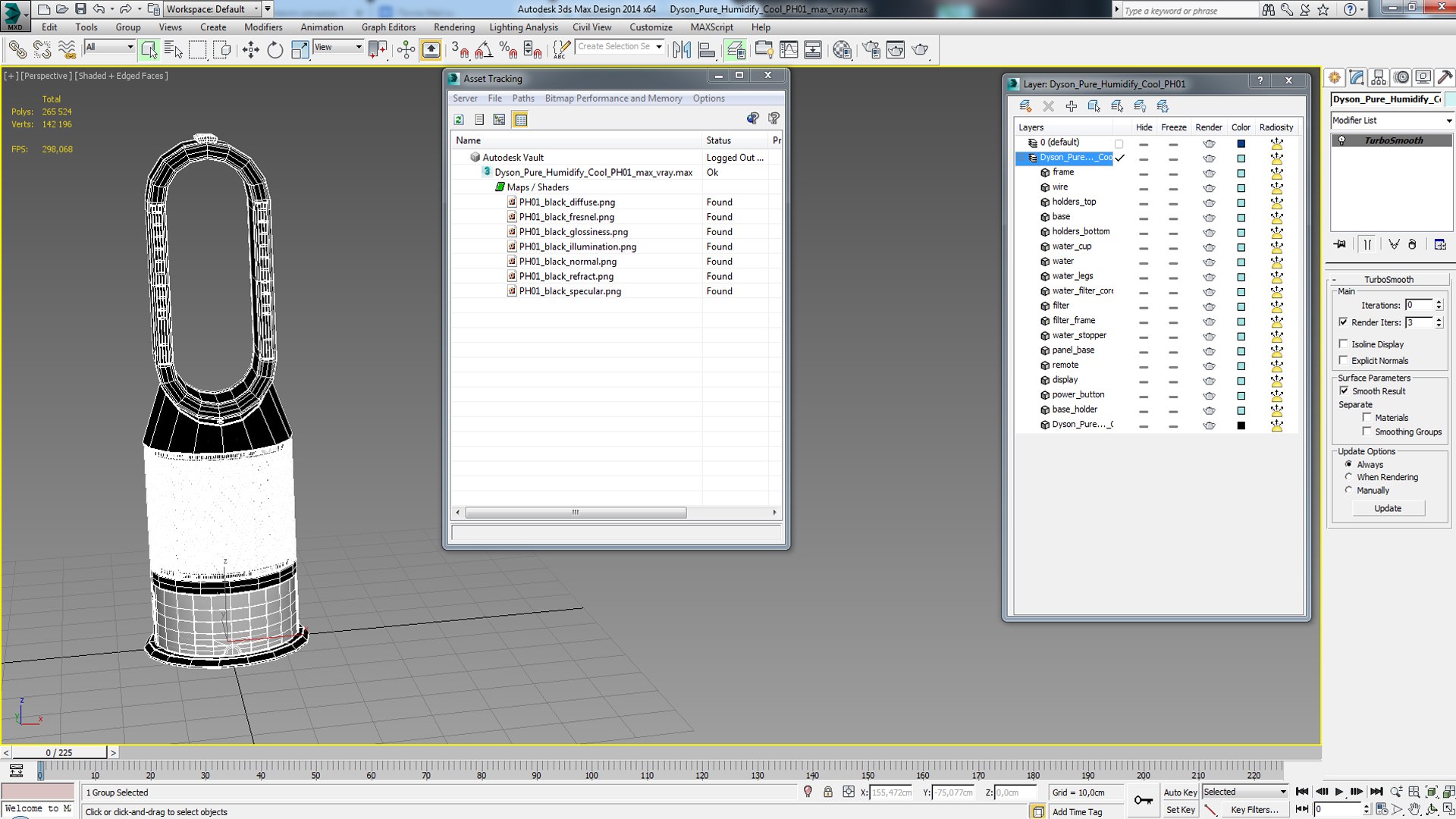The height and width of the screenshot is (819, 1456).
Task: Open the Create command panel
Action: coord(1335,77)
